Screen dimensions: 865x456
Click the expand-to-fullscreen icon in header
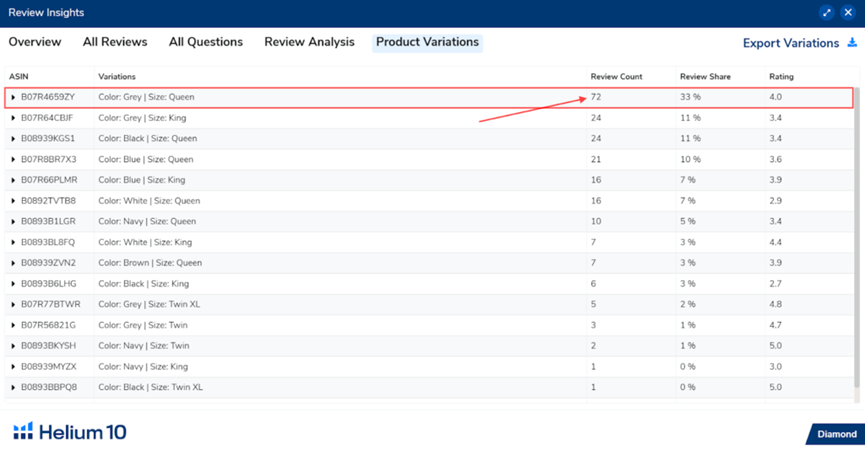(x=826, y=13)
